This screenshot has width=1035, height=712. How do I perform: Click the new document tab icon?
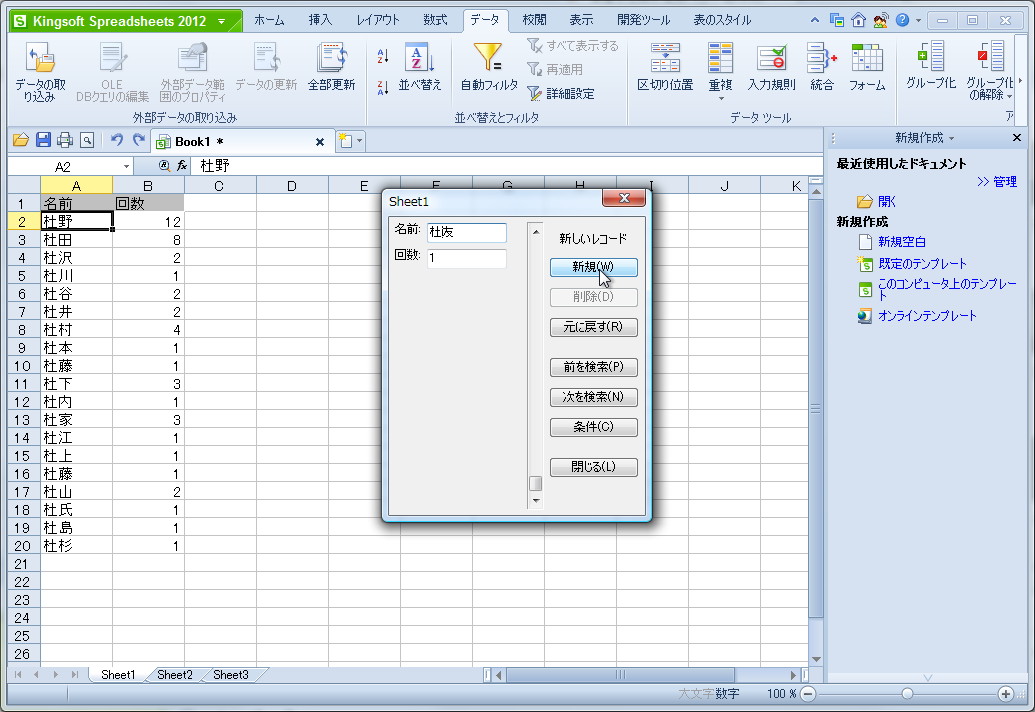(345, 141)
